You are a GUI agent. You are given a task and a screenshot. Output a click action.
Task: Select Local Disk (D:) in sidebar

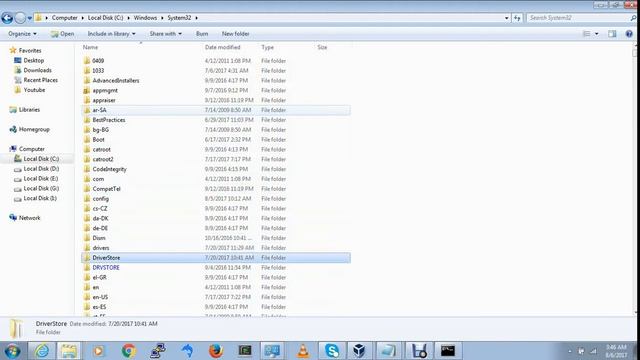[41, 169]
